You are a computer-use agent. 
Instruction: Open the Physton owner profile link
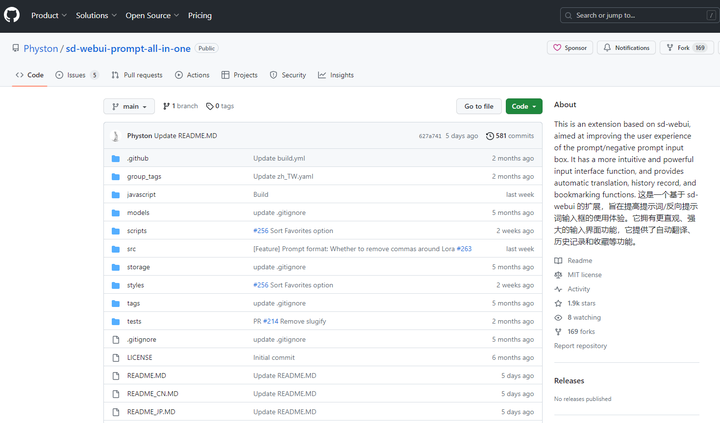[41, 49]
